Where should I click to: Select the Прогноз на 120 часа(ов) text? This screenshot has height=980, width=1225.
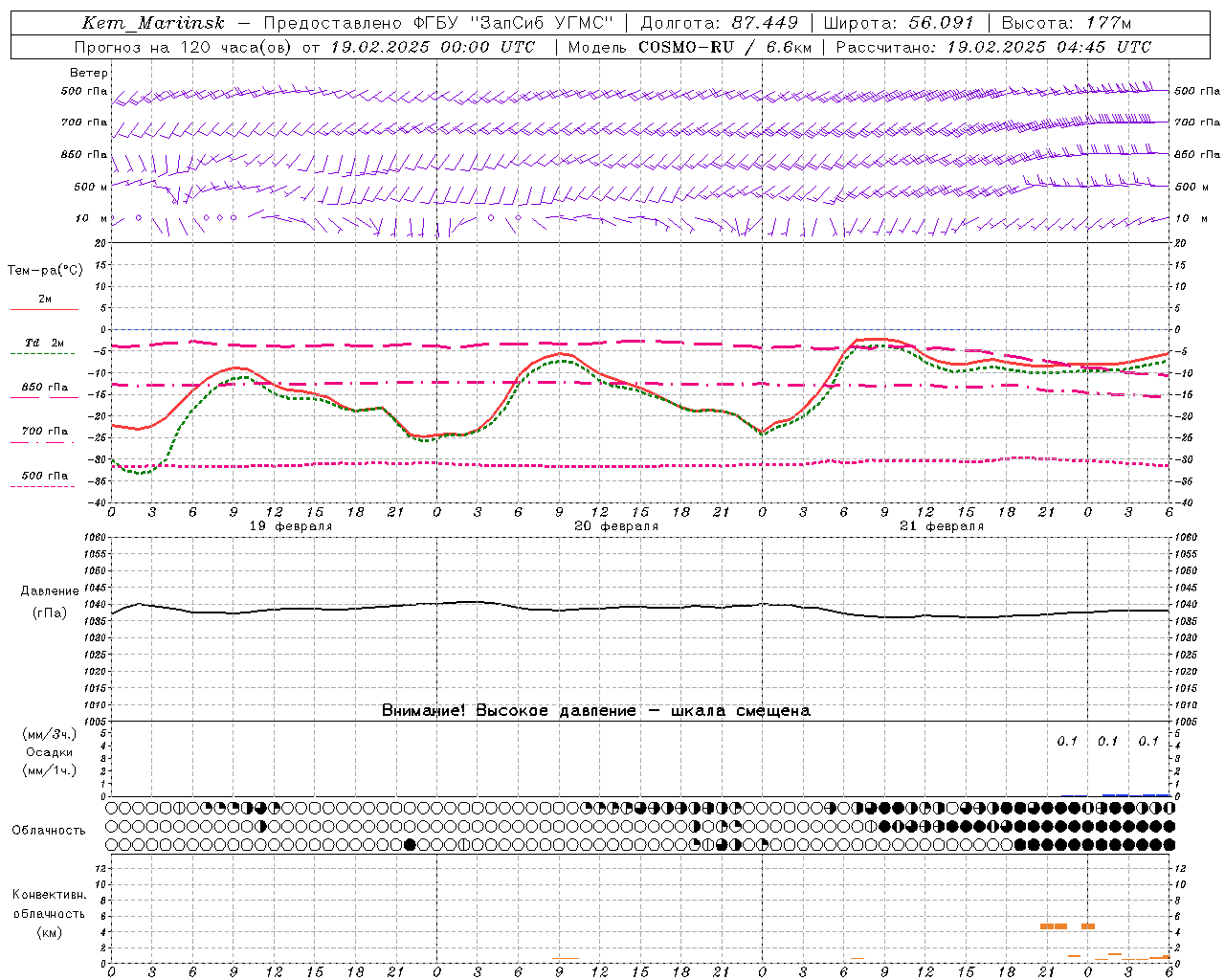point(184,47)
